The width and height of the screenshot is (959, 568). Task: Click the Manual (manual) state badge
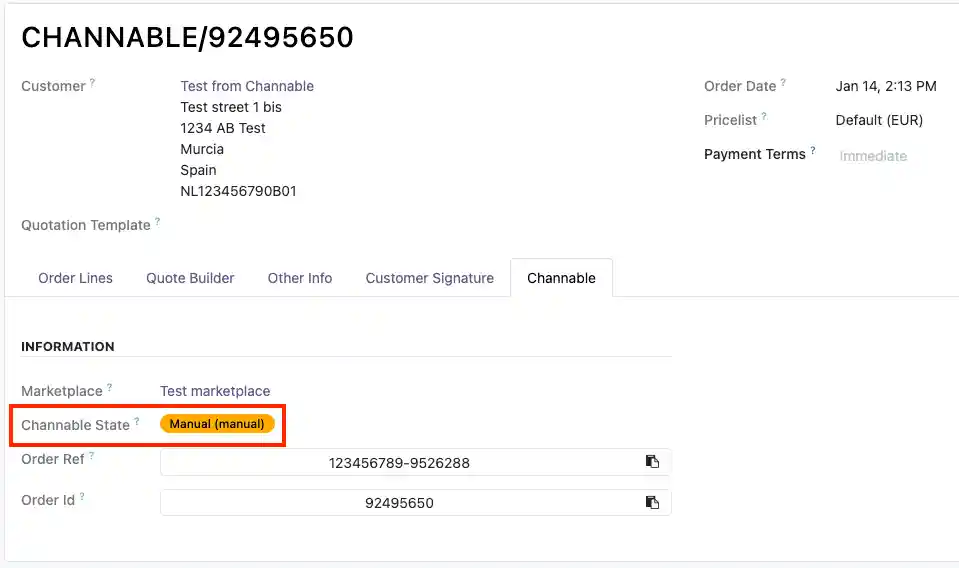(217, 424)
